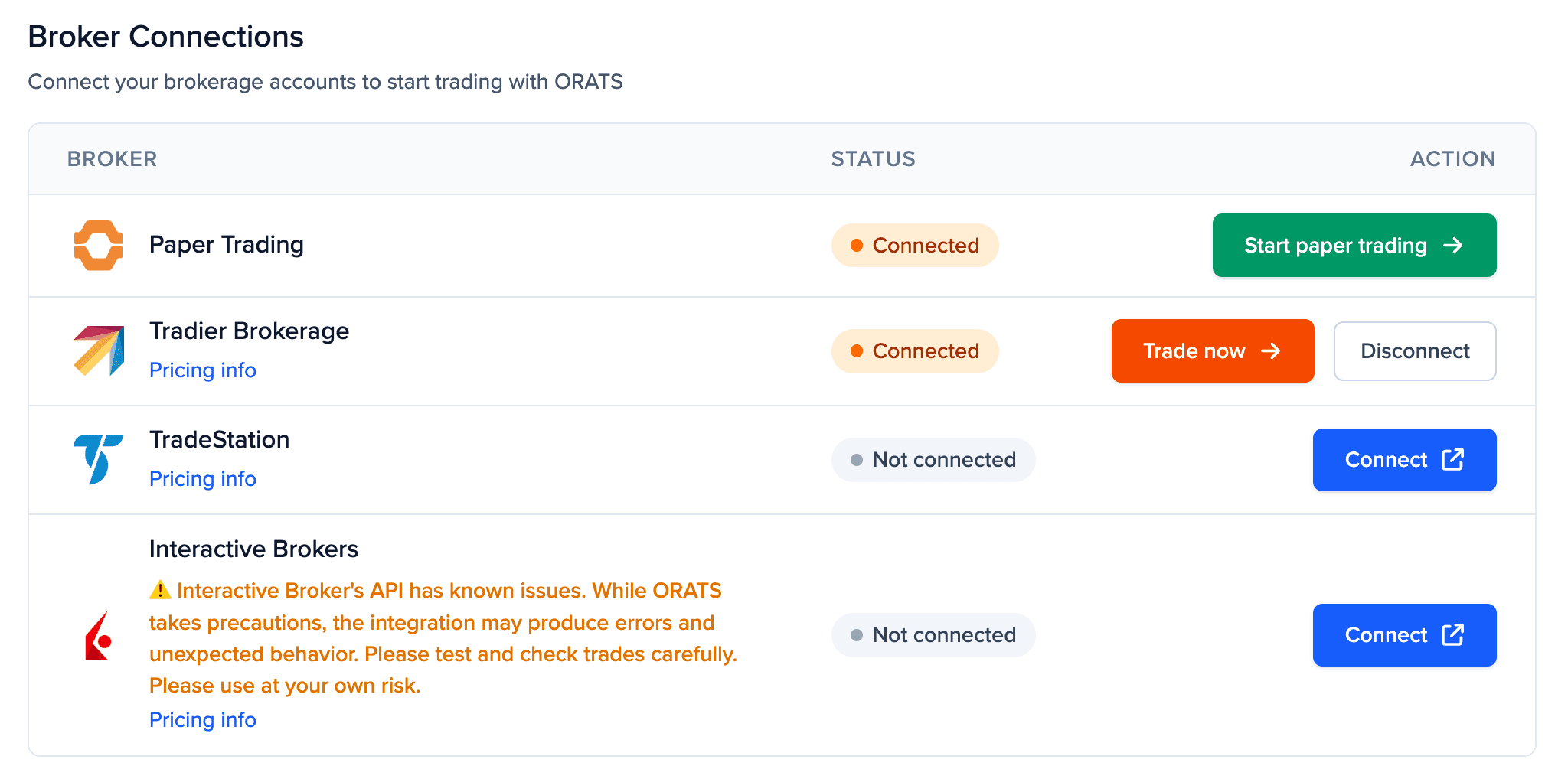Open Pricing info link under Interactive Brokers
Image resolution: width=1568 pixels, height=779 pixels.
click(202, 720)
